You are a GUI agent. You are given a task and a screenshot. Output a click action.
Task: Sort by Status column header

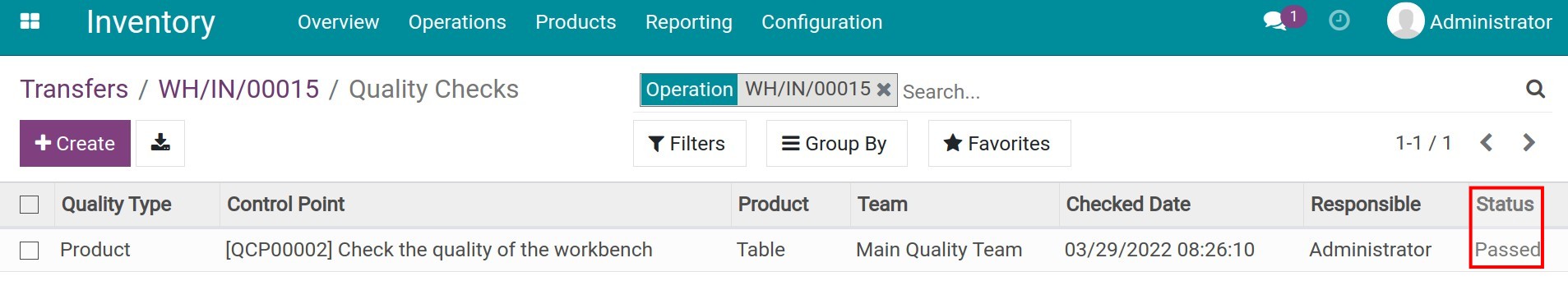point(1505,205)
